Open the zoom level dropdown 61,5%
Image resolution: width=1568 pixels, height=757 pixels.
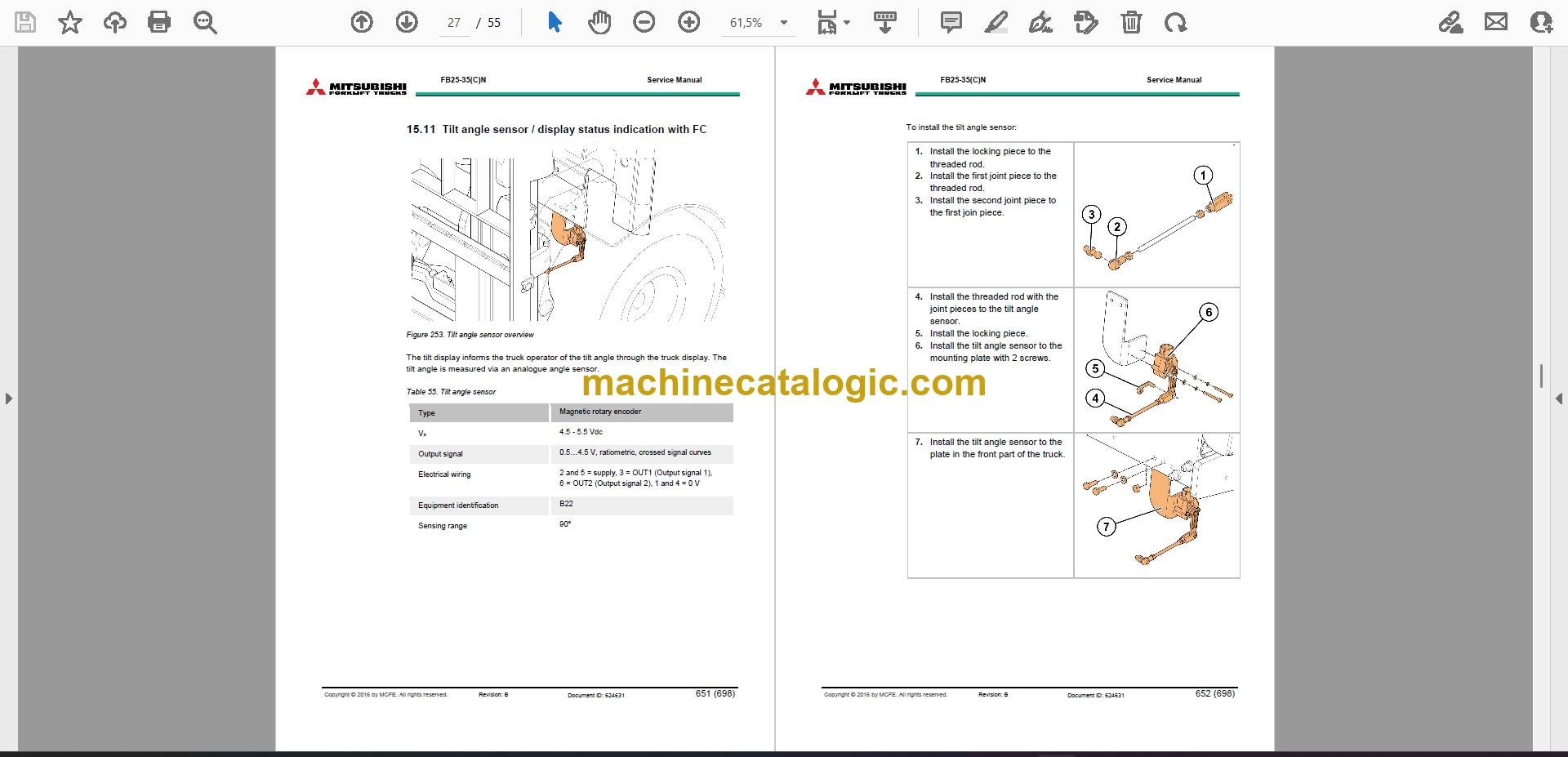pyautogui.click(x=759, y=23)
